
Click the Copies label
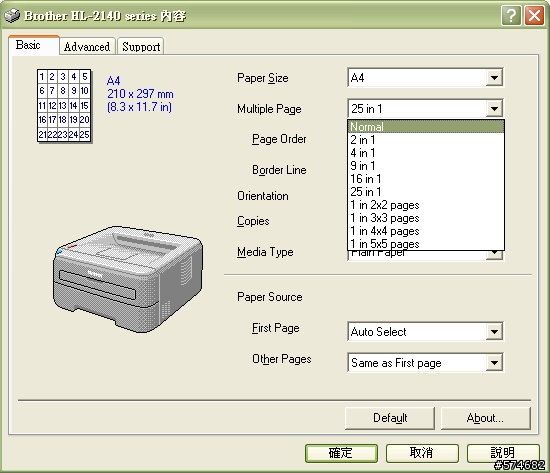[253, 221]
